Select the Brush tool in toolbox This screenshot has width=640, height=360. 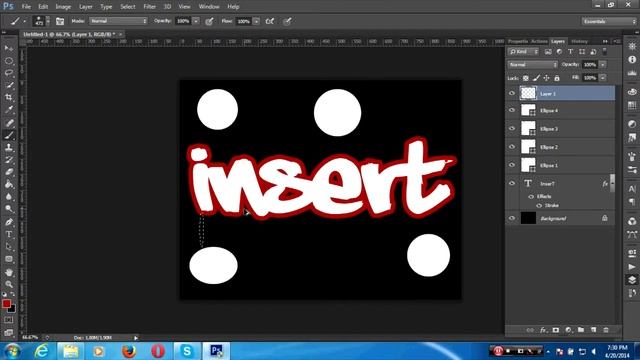pyautogui.click(x=9, y=135)
